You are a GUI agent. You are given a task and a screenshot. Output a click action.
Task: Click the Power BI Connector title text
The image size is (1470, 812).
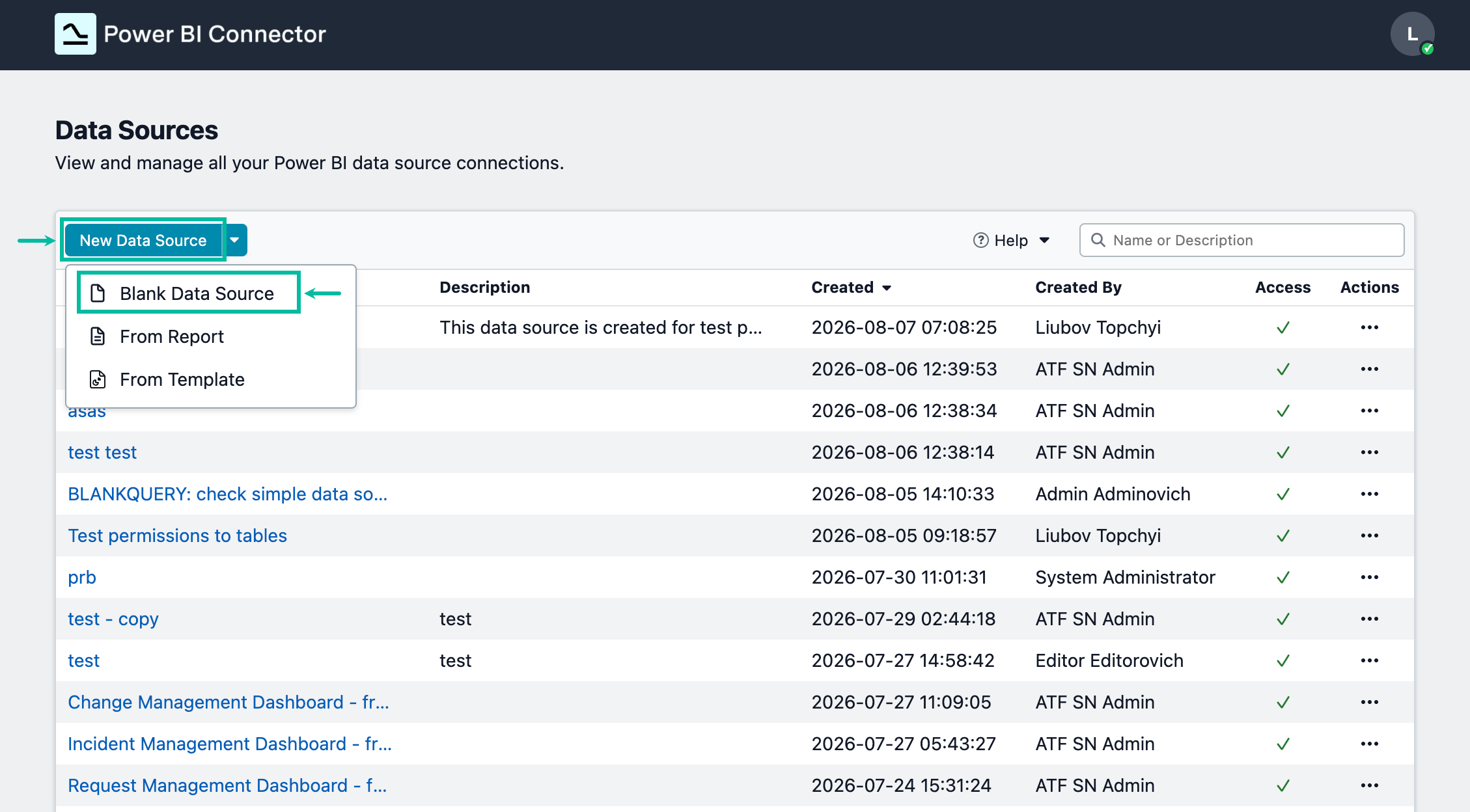coord(215,34)
